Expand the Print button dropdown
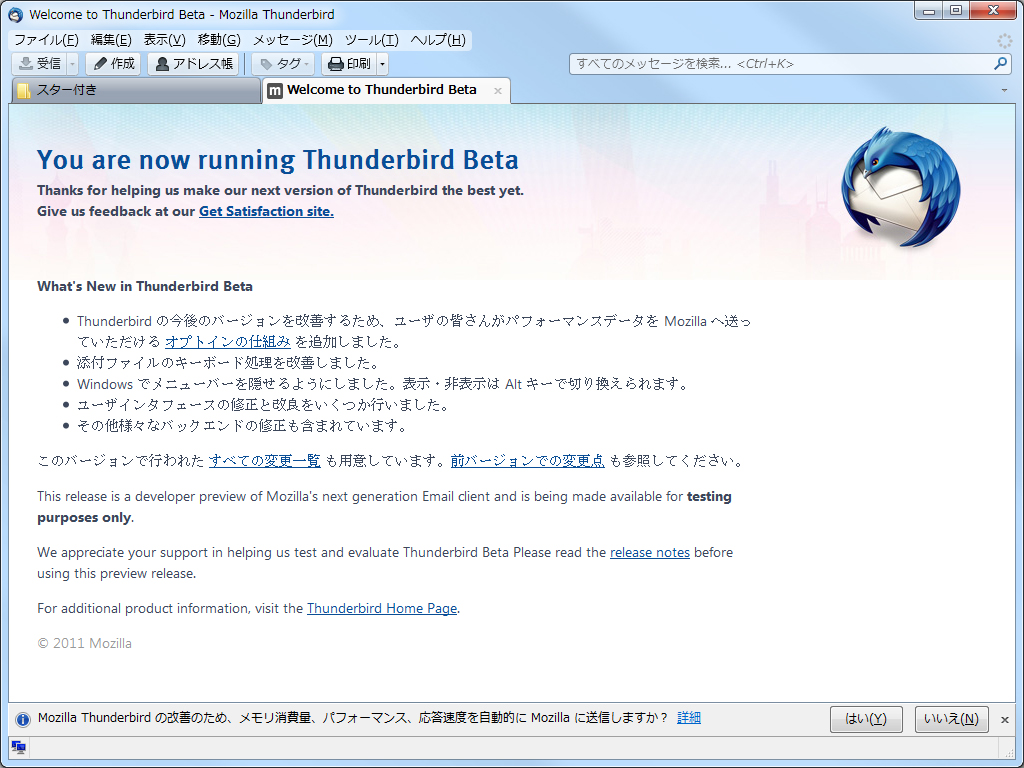The height and width of the screenshot is (768, 1024). click(381, 63)
